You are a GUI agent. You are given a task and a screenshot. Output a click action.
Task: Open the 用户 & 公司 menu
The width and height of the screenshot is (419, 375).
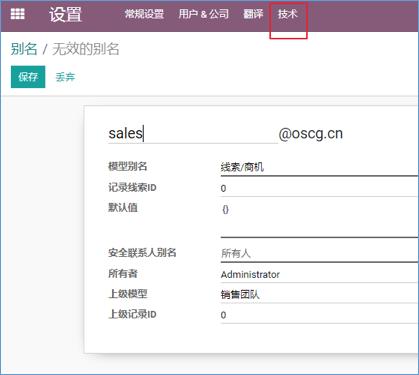click(x=204, y=14)
